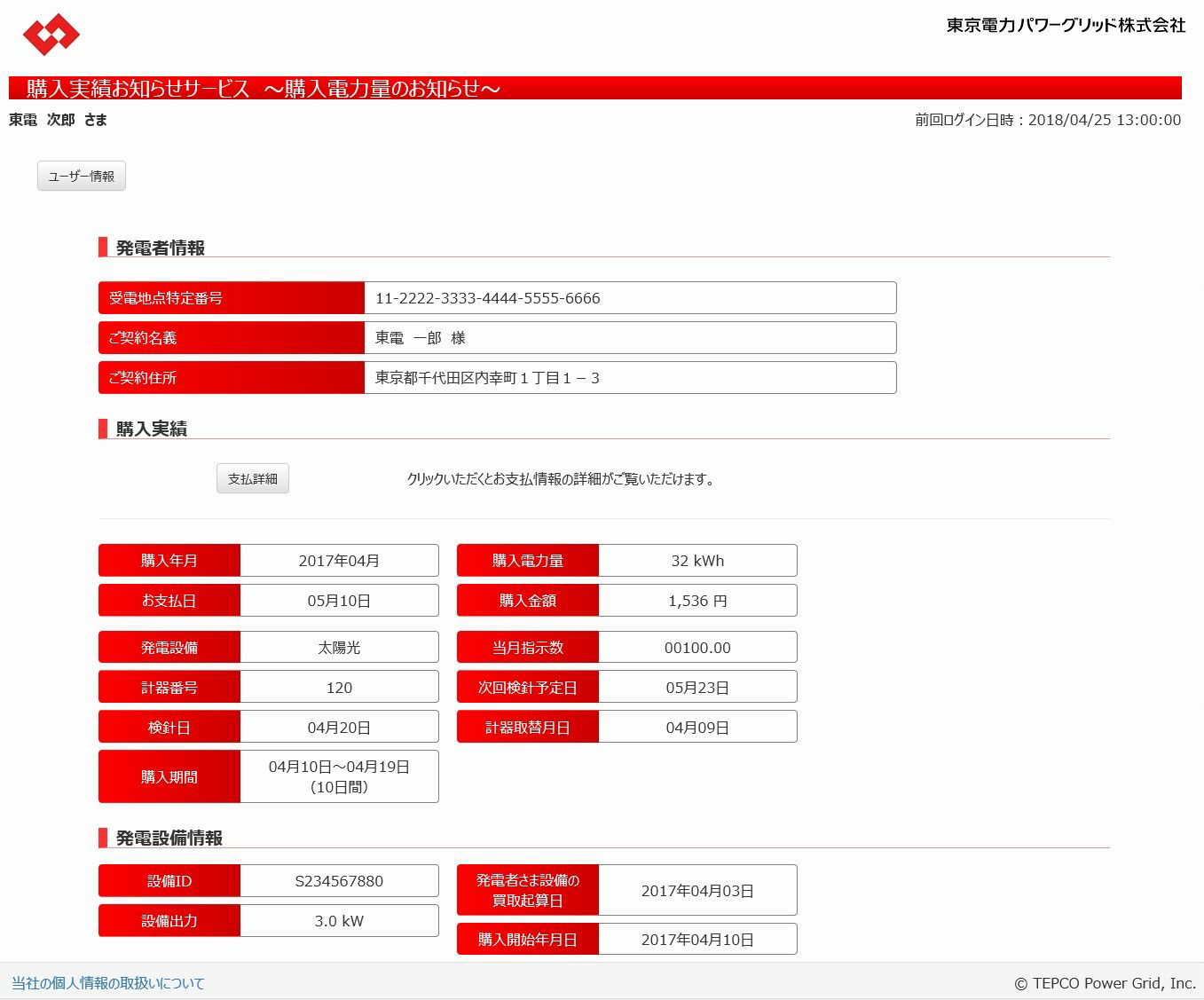Click the 前回ログイン日時 2018/04/25 13:00:00 text
This screenshot has width=1204, height=1000.
coord(1048,120)
